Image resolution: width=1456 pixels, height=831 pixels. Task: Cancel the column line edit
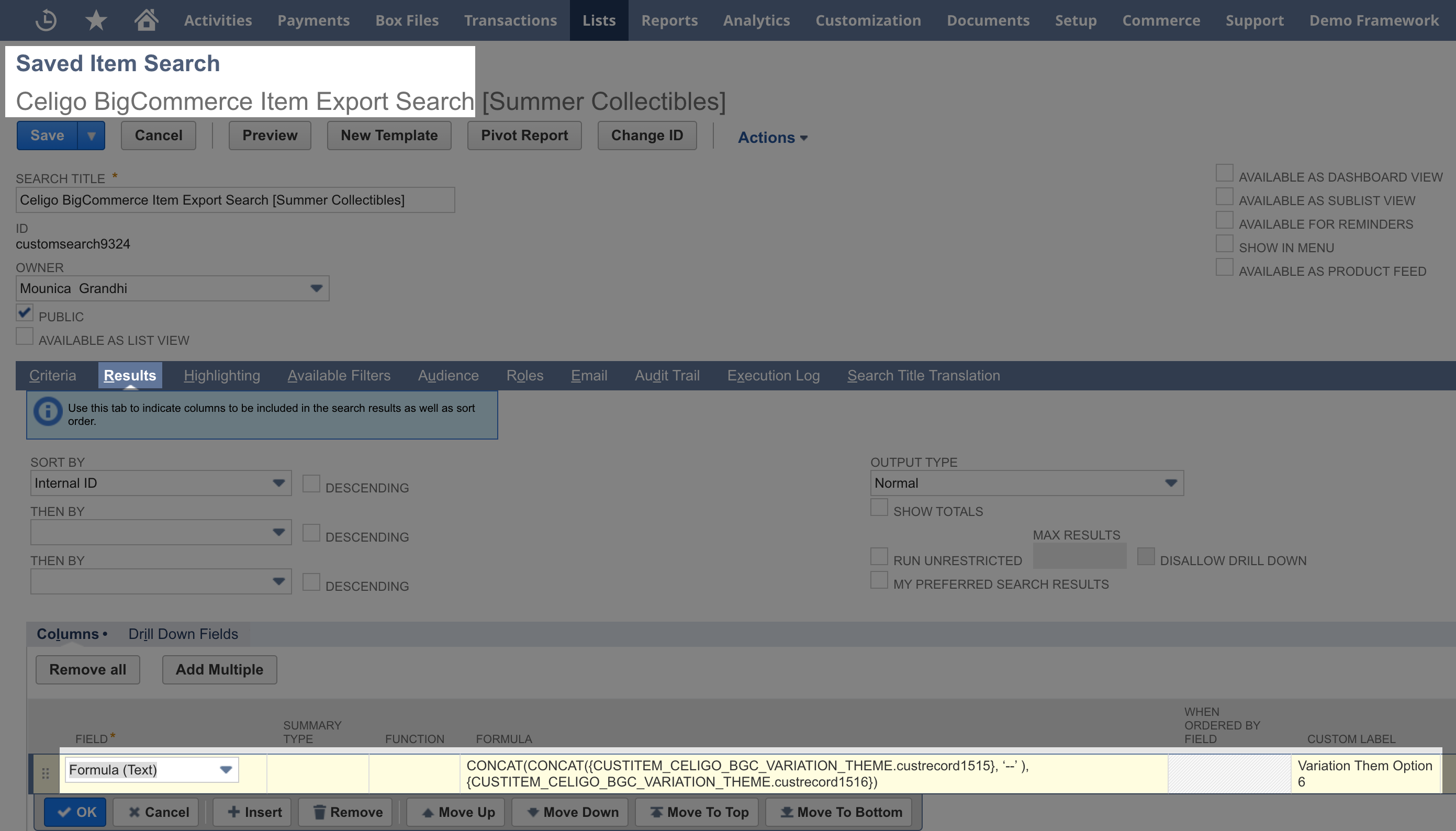tap(156, 812)
